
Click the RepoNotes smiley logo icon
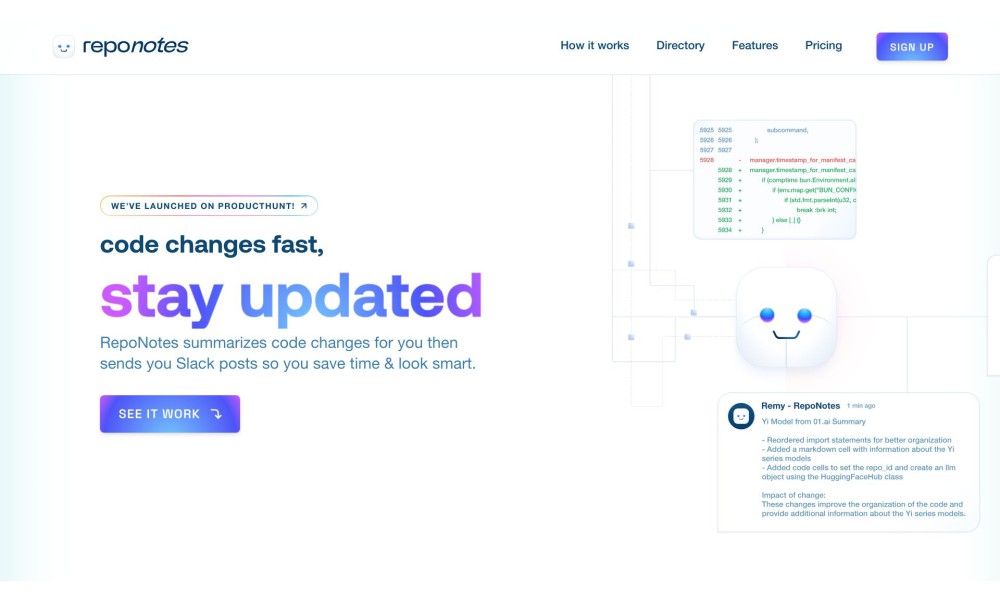(x=63, y=47)
